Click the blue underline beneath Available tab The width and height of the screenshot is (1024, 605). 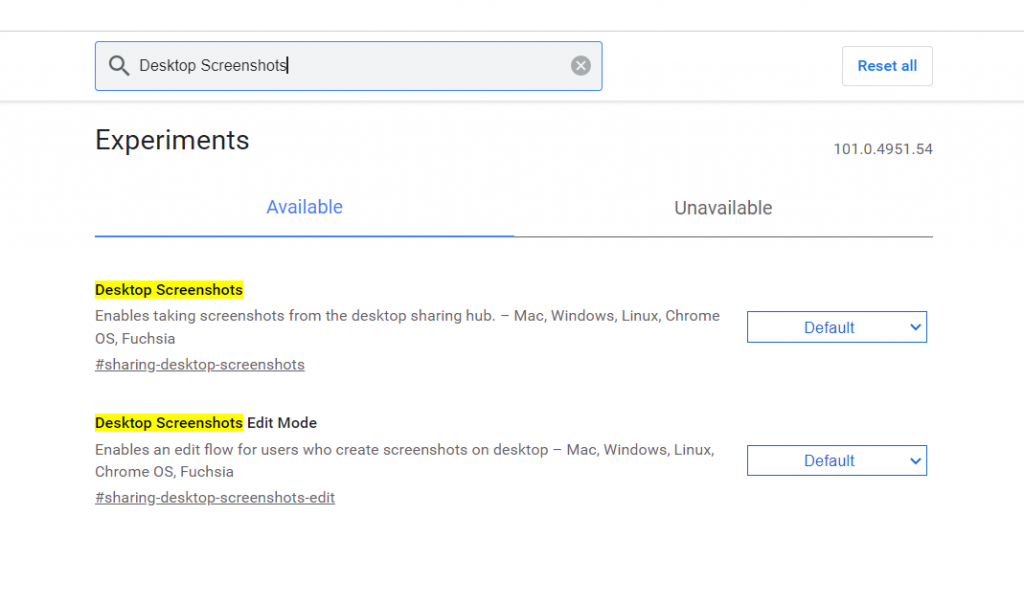(x=304, y=236)
